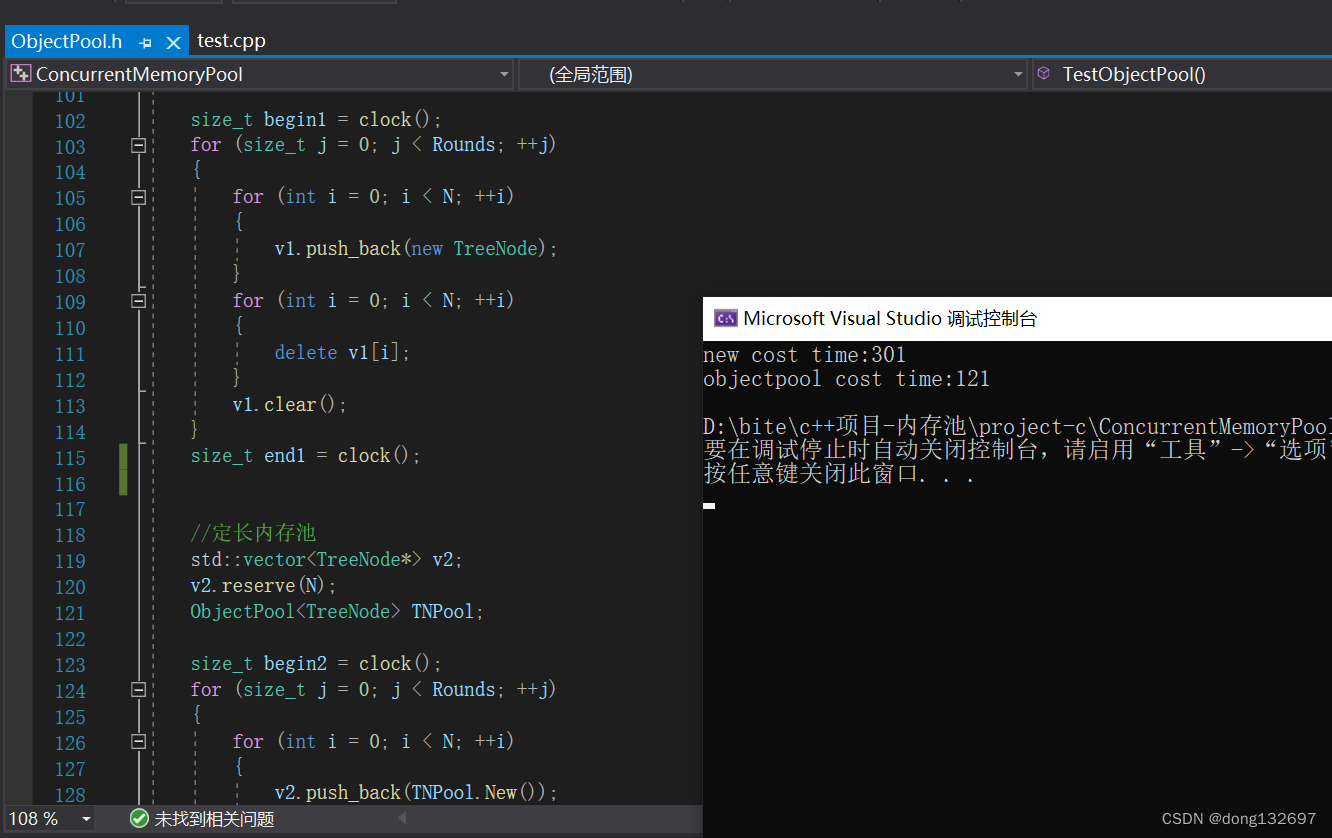Click the //定长内存池 comment line
The height and width of the screenshot is (838, 1332).
tap(253, 534)
